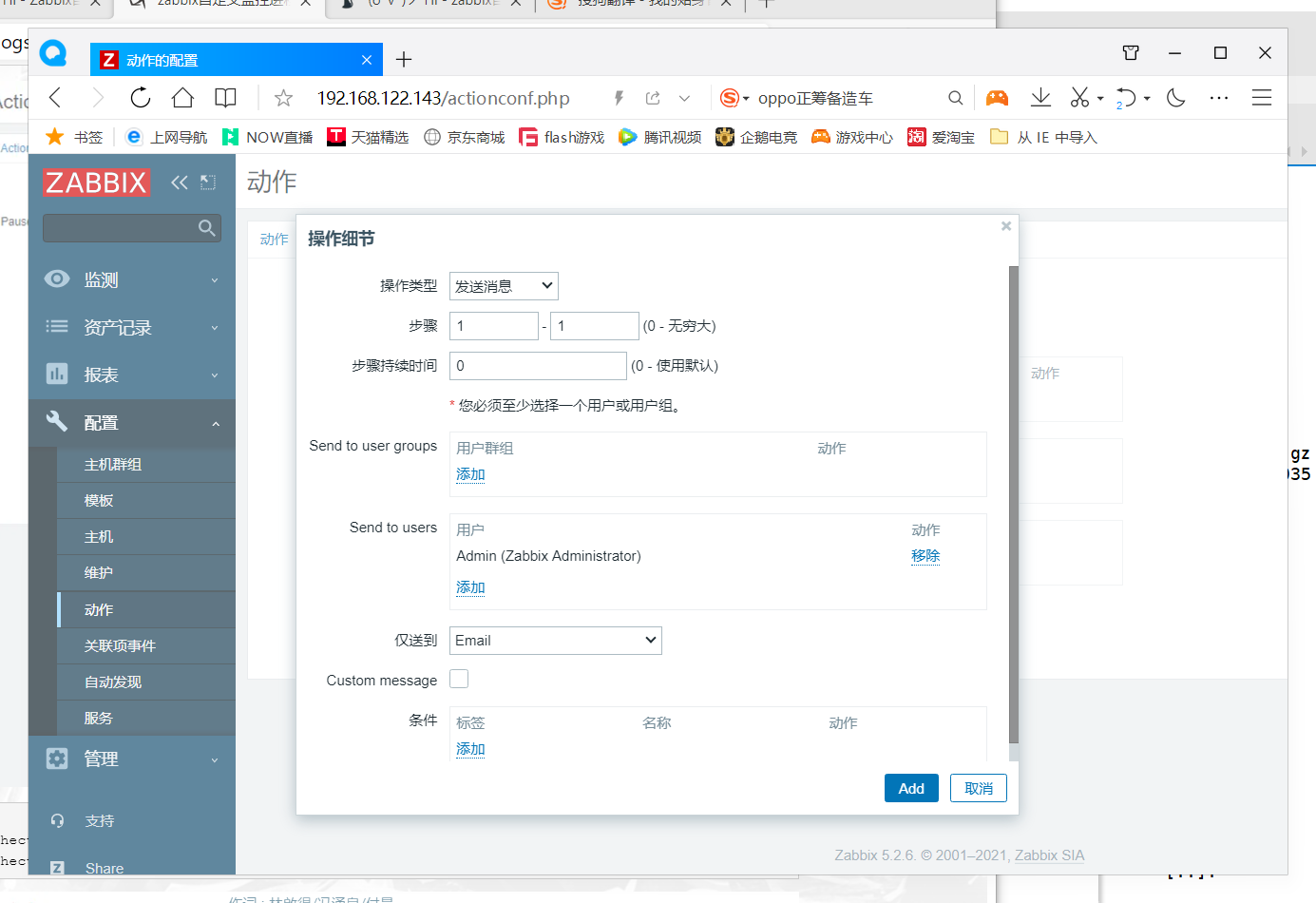Viewport: 1316px width, 903px height.
Task: Open the 仅送到 Email dropdown
Action: (556, 641)
